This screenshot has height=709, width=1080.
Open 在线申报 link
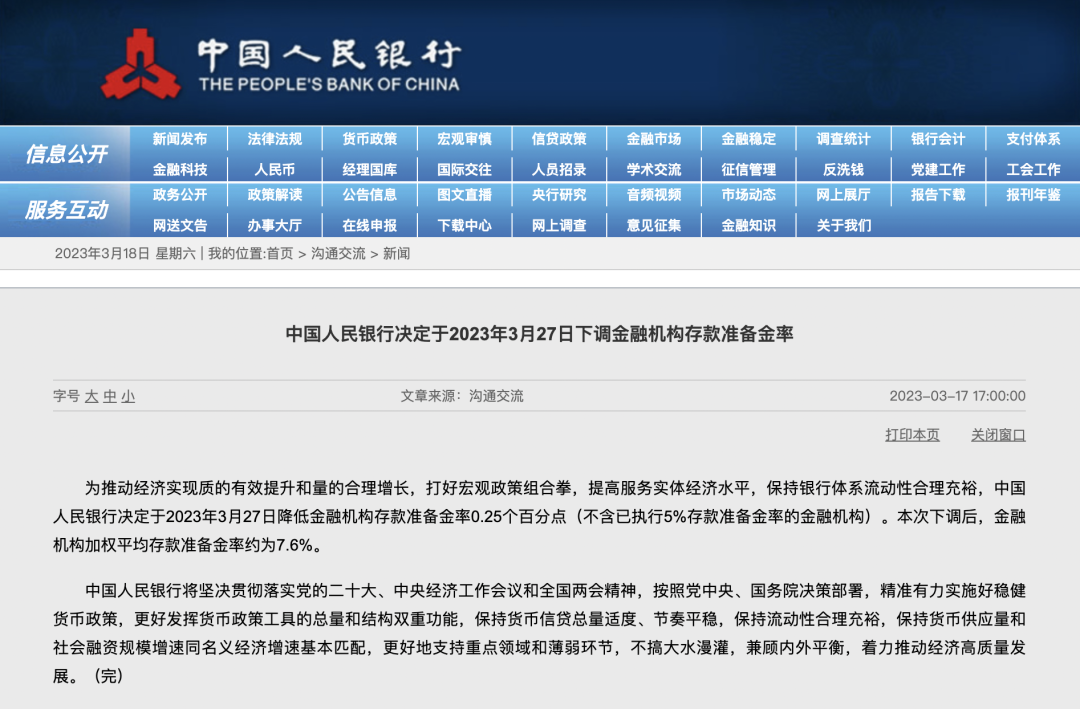[x=370, y=225]
